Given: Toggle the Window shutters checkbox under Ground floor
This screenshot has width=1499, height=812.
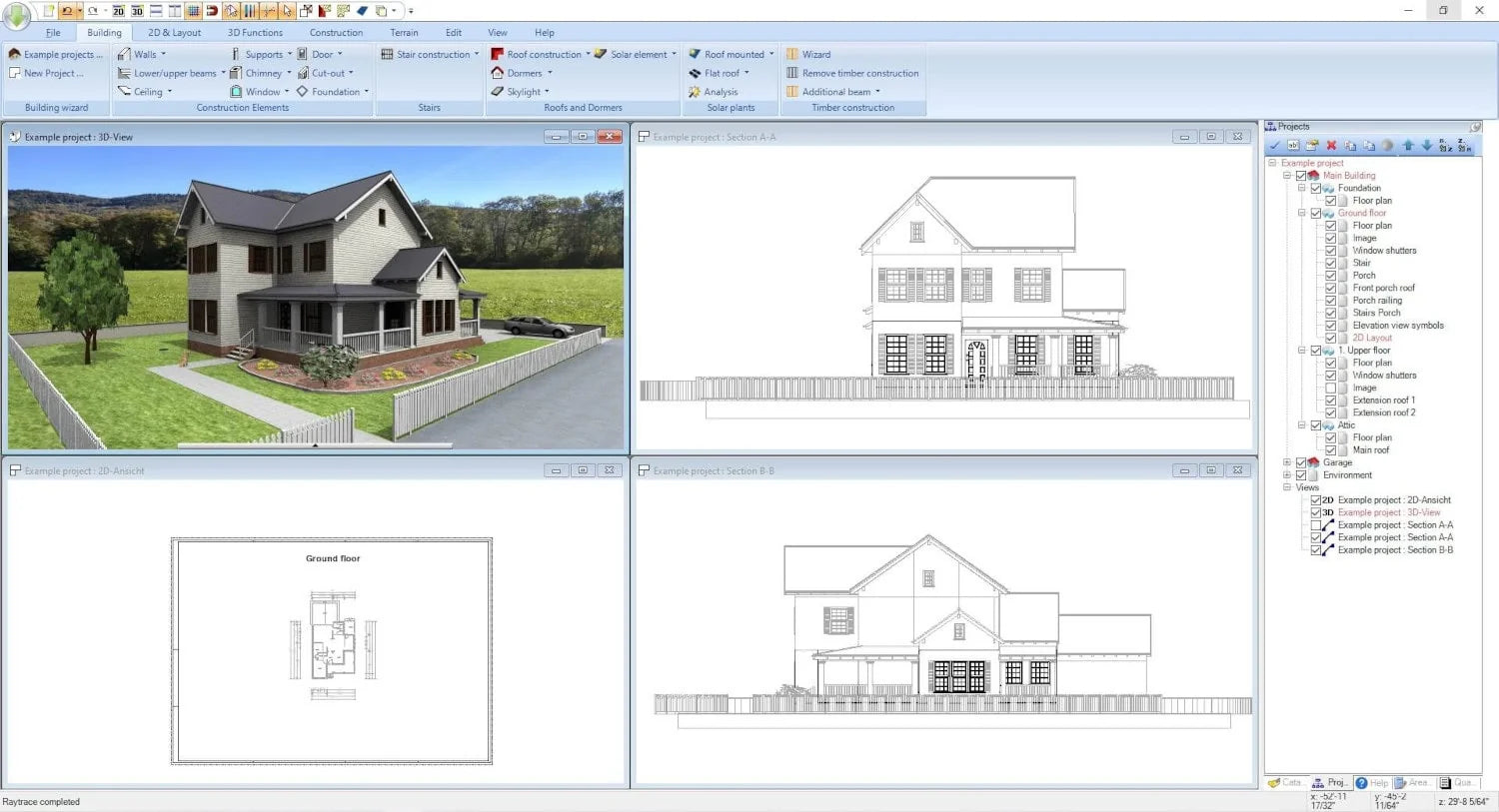Looking at the screenshot, I should 1331,251.
